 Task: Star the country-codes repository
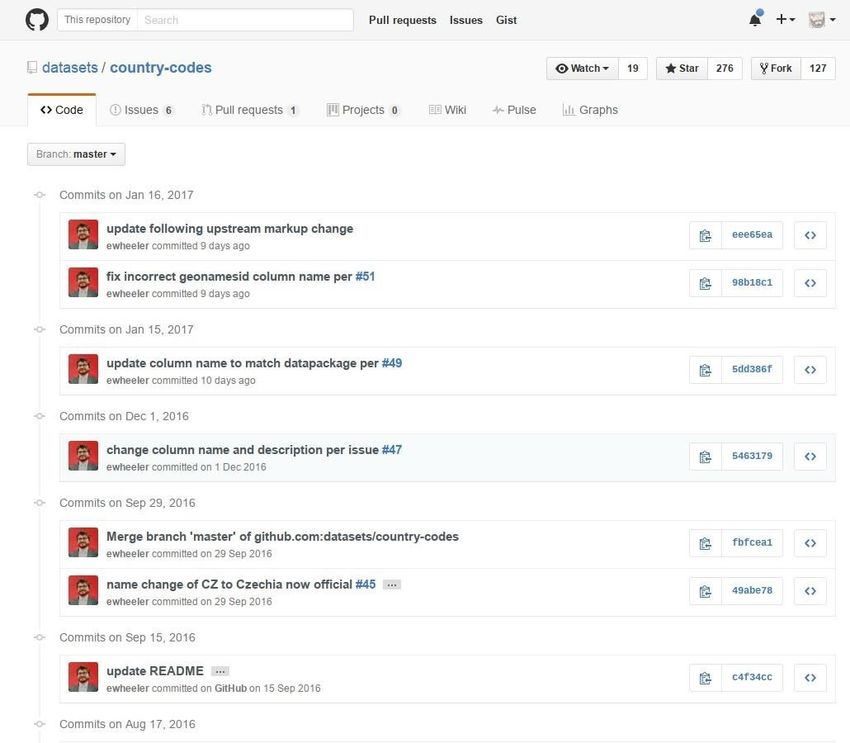point(682,68)
